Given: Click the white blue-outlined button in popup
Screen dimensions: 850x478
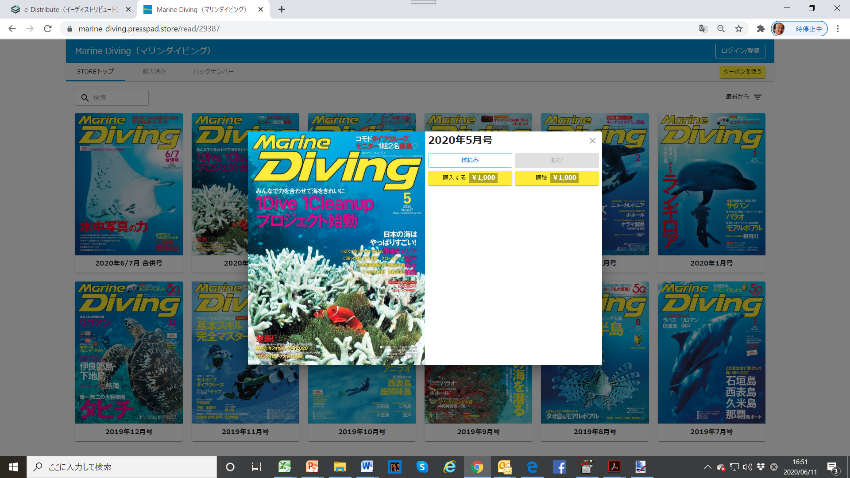Looking at the screenshot, I should [x=469, y=160].
